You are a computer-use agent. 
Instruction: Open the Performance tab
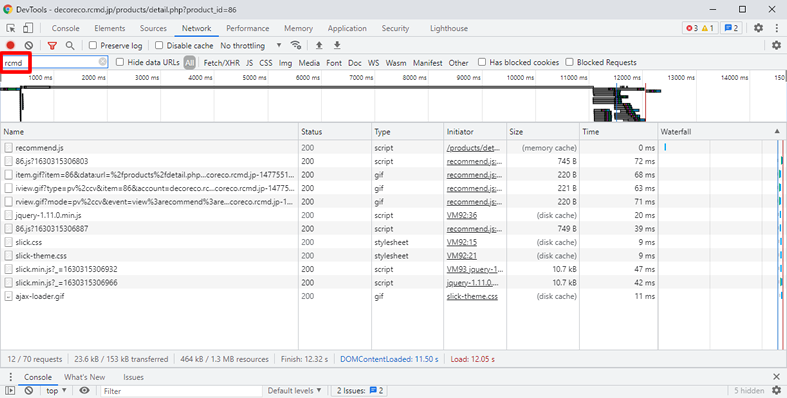tap(247, 28)
